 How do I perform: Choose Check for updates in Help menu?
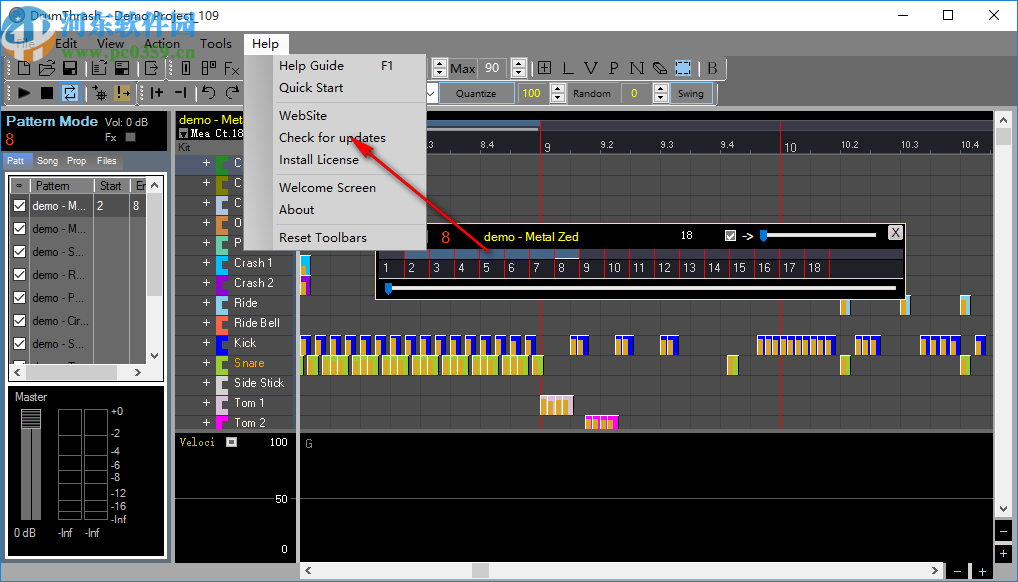pyautogui.click(x=332, y=138)
